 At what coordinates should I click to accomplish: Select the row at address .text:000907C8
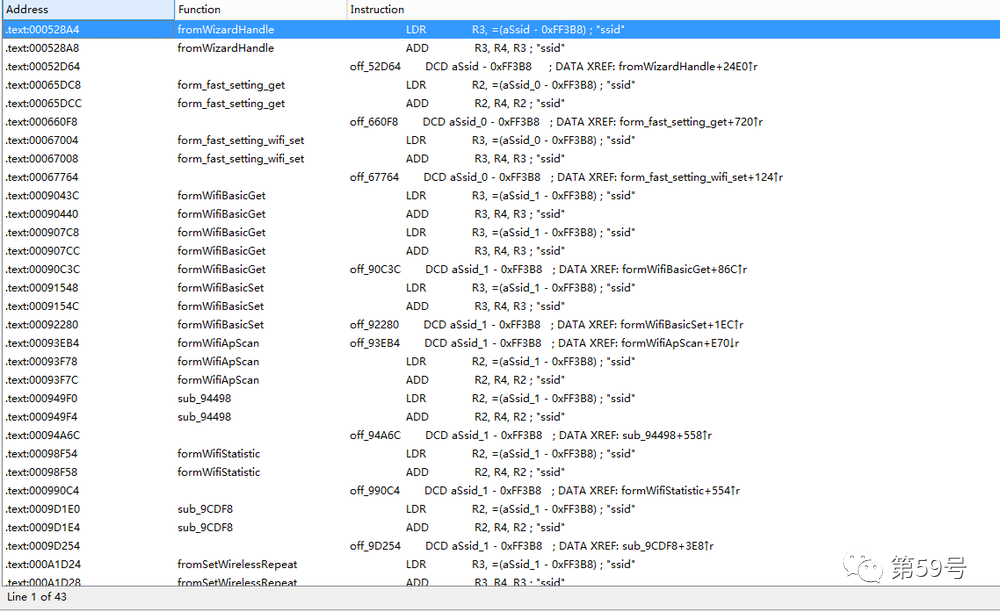coord(501,233)
